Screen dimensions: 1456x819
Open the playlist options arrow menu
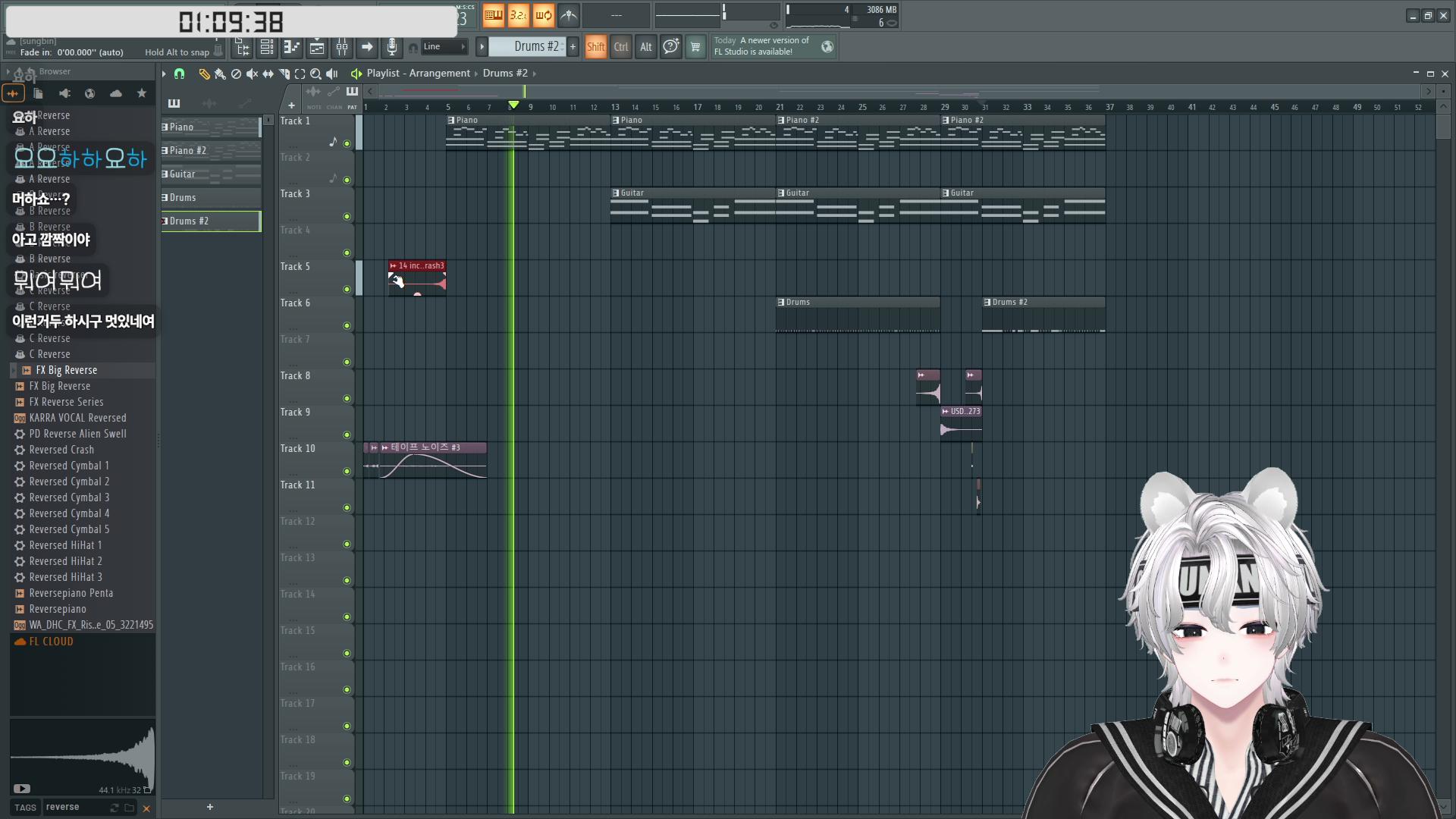164,74
